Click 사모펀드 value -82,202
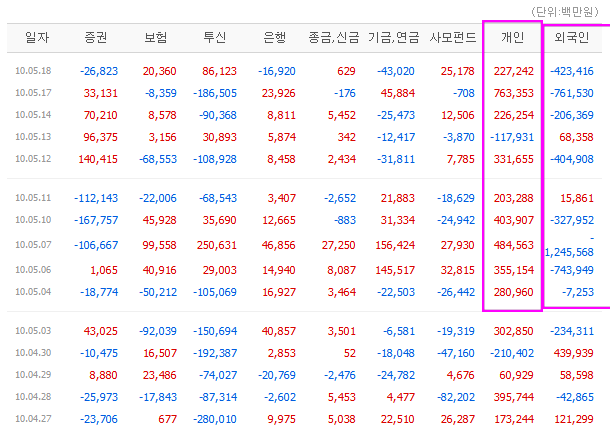The image size is (610, 432). pos(456,397)
